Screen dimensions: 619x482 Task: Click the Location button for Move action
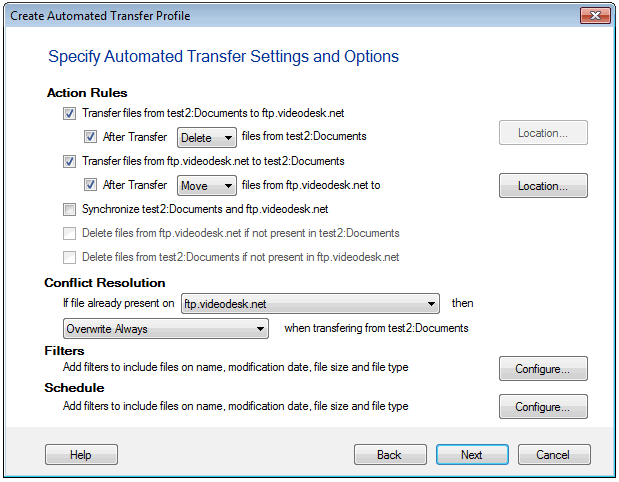(x=543, y=186)
